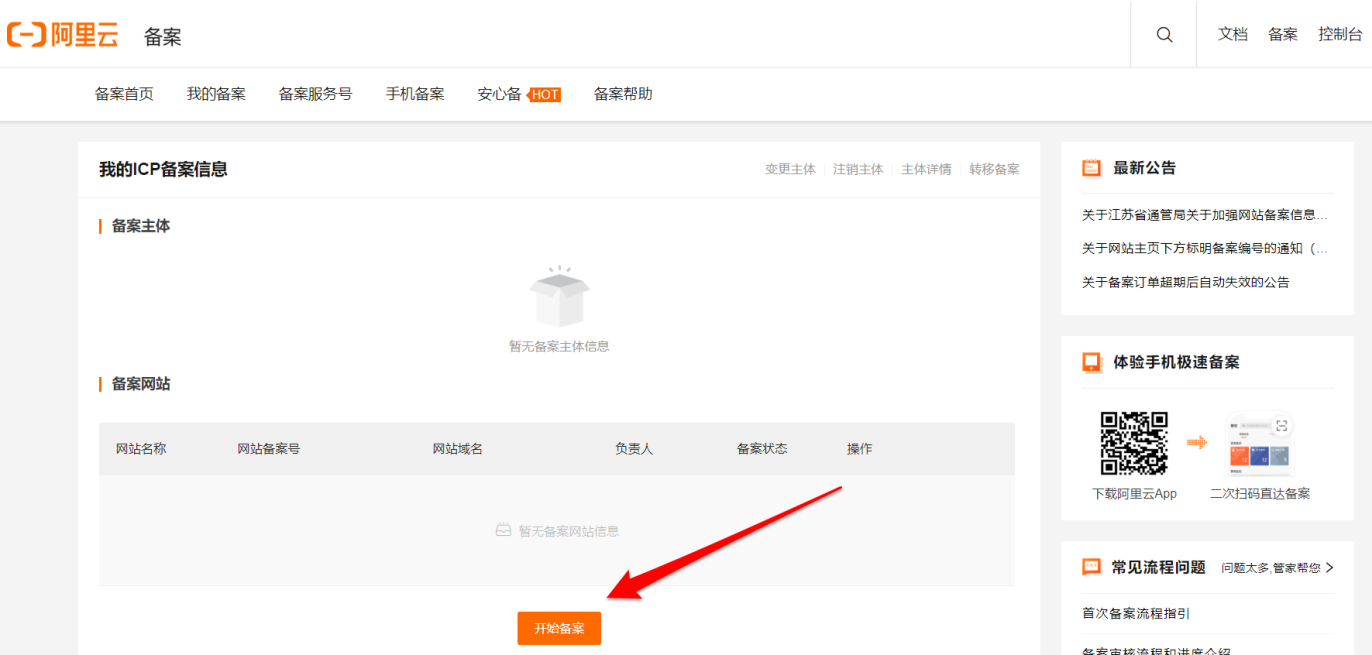
Task: Go to 控制台 console link
Action: pyautogui.click(x=1340, y=34)
